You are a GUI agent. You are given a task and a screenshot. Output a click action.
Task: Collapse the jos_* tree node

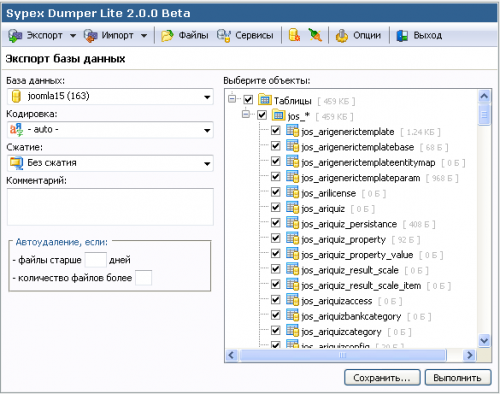(x=246, y=114)
